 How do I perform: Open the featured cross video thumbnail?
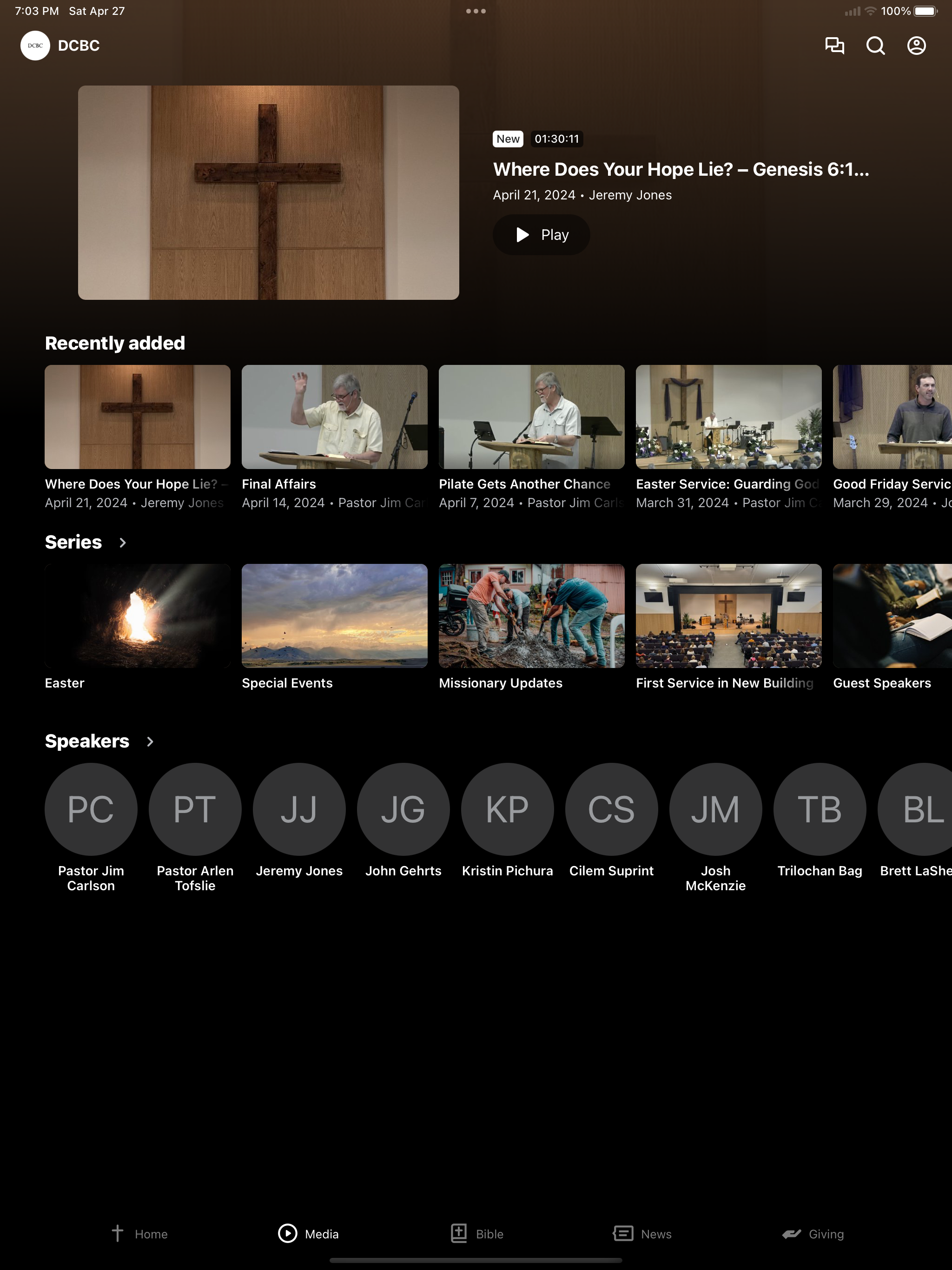[x=269, y=192]
